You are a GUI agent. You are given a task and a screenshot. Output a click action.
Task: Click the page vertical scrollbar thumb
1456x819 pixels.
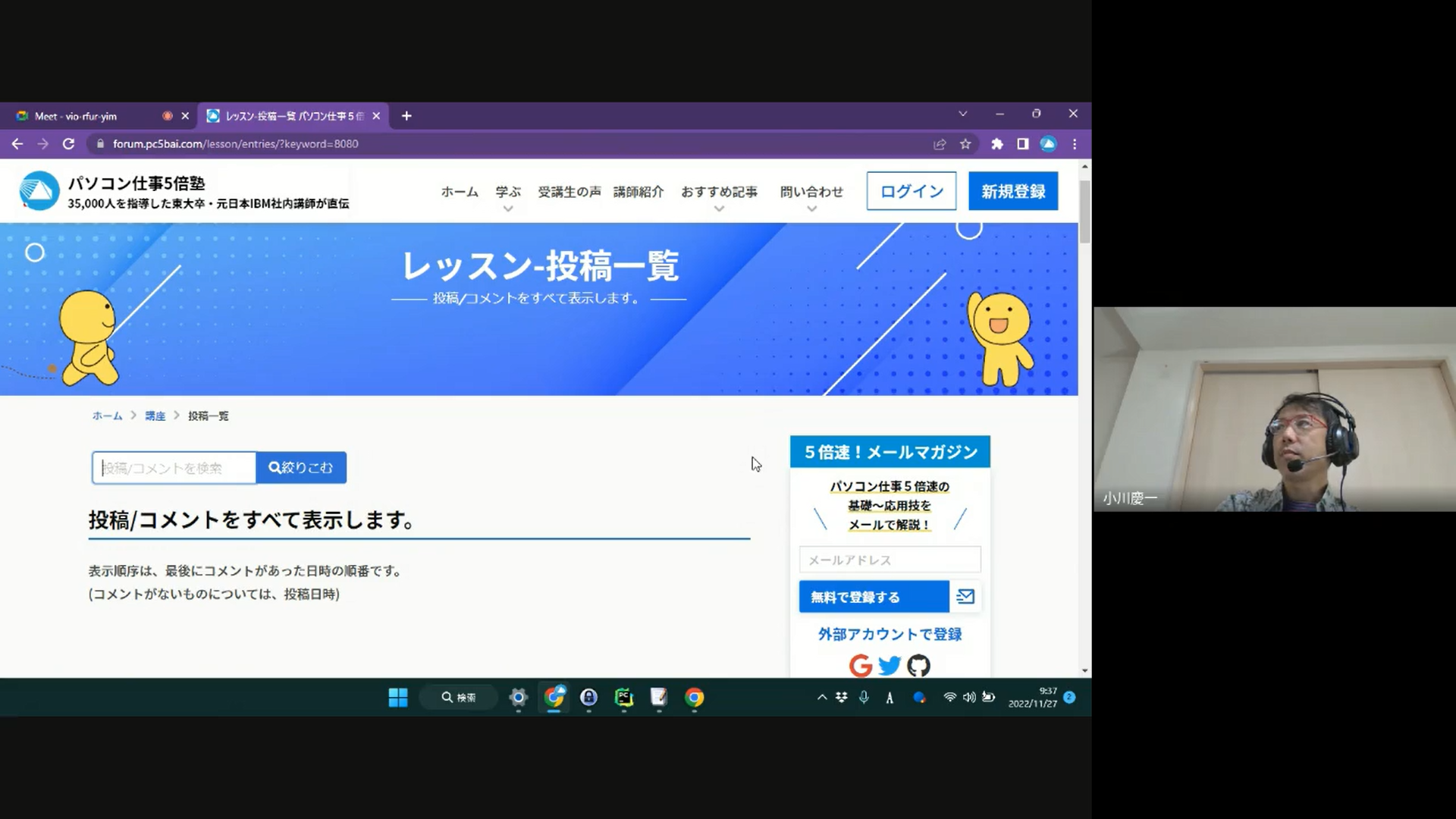click(1084, 211)
